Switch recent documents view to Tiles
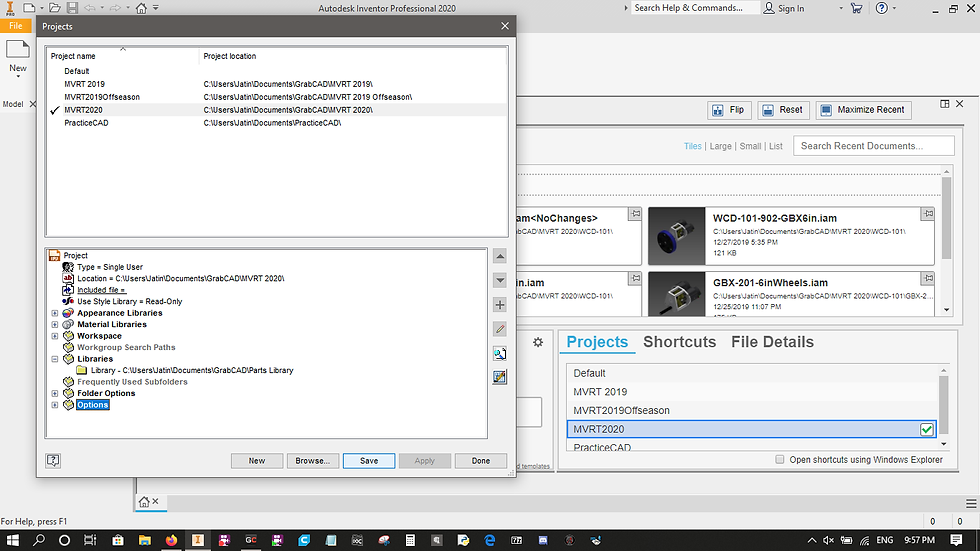980x551 pixels. point(692,146)
